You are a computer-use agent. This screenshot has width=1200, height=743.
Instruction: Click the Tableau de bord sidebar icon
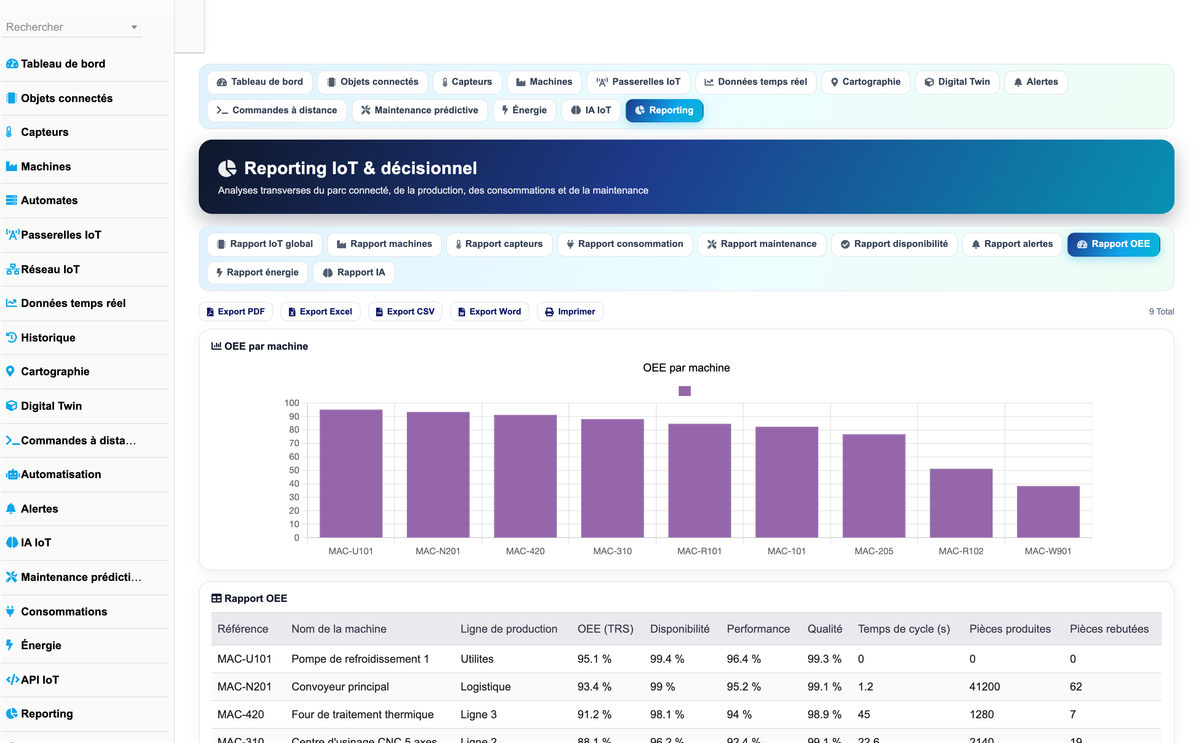click(x=12, y=64)
